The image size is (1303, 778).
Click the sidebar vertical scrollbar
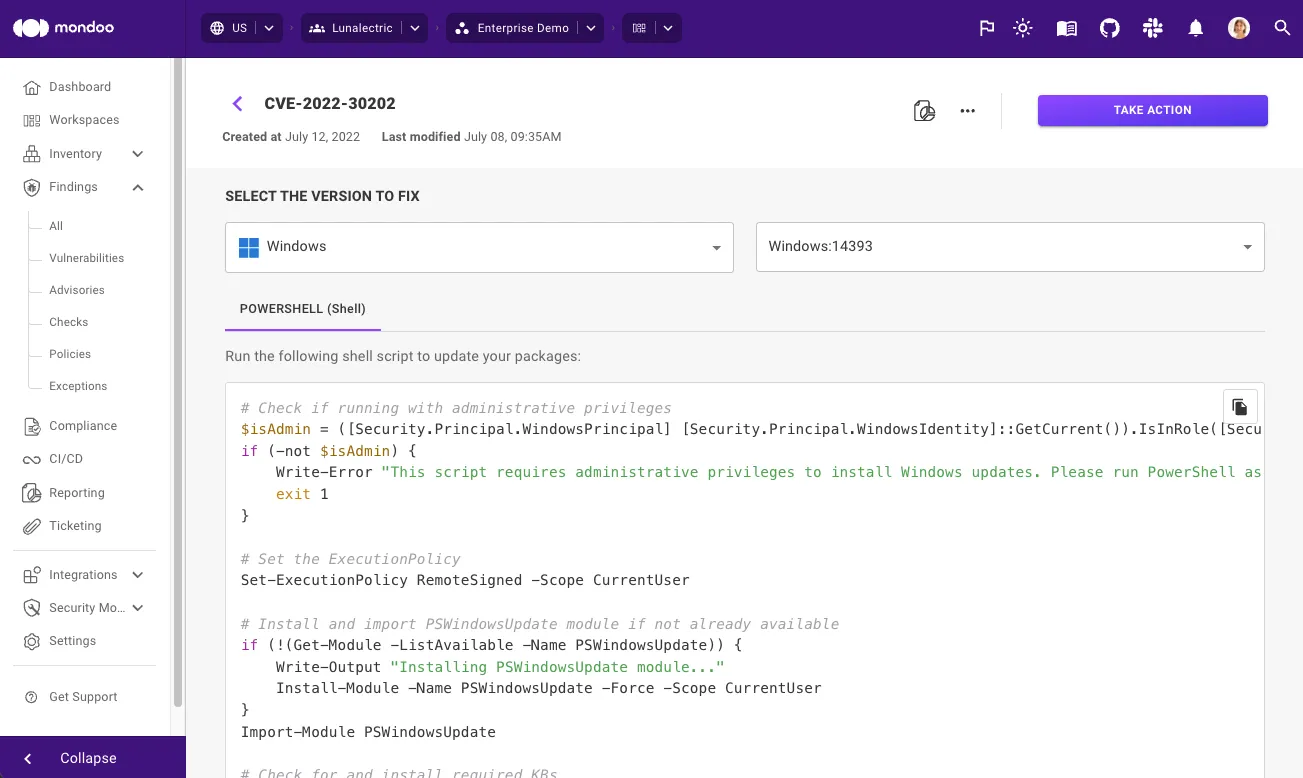(x=178, y=380)
